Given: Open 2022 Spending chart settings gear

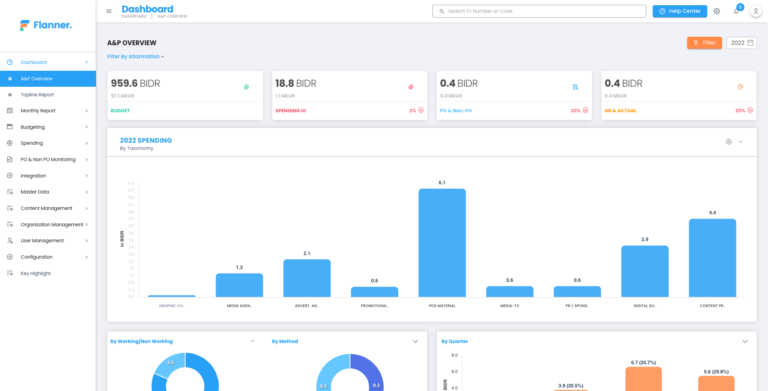Looking at the screenshot, I should pyautogui.click(x=728, y=142).
